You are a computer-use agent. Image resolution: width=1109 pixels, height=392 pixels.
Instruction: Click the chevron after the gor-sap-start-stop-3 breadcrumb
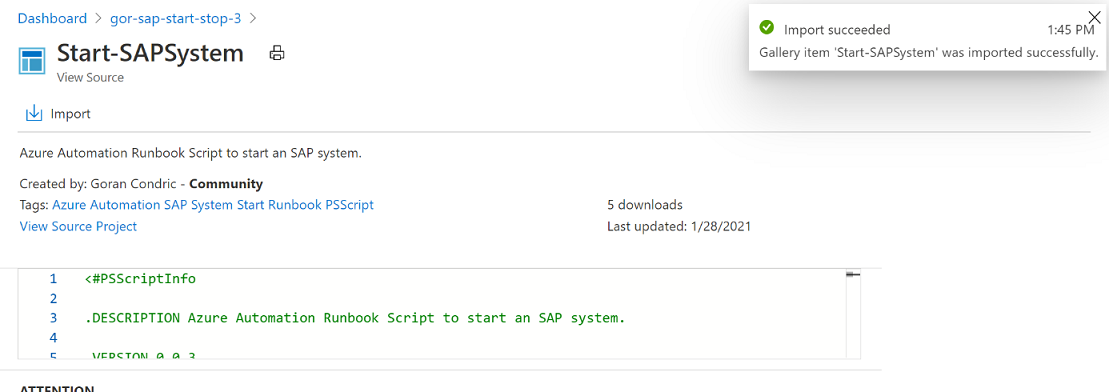252,18
